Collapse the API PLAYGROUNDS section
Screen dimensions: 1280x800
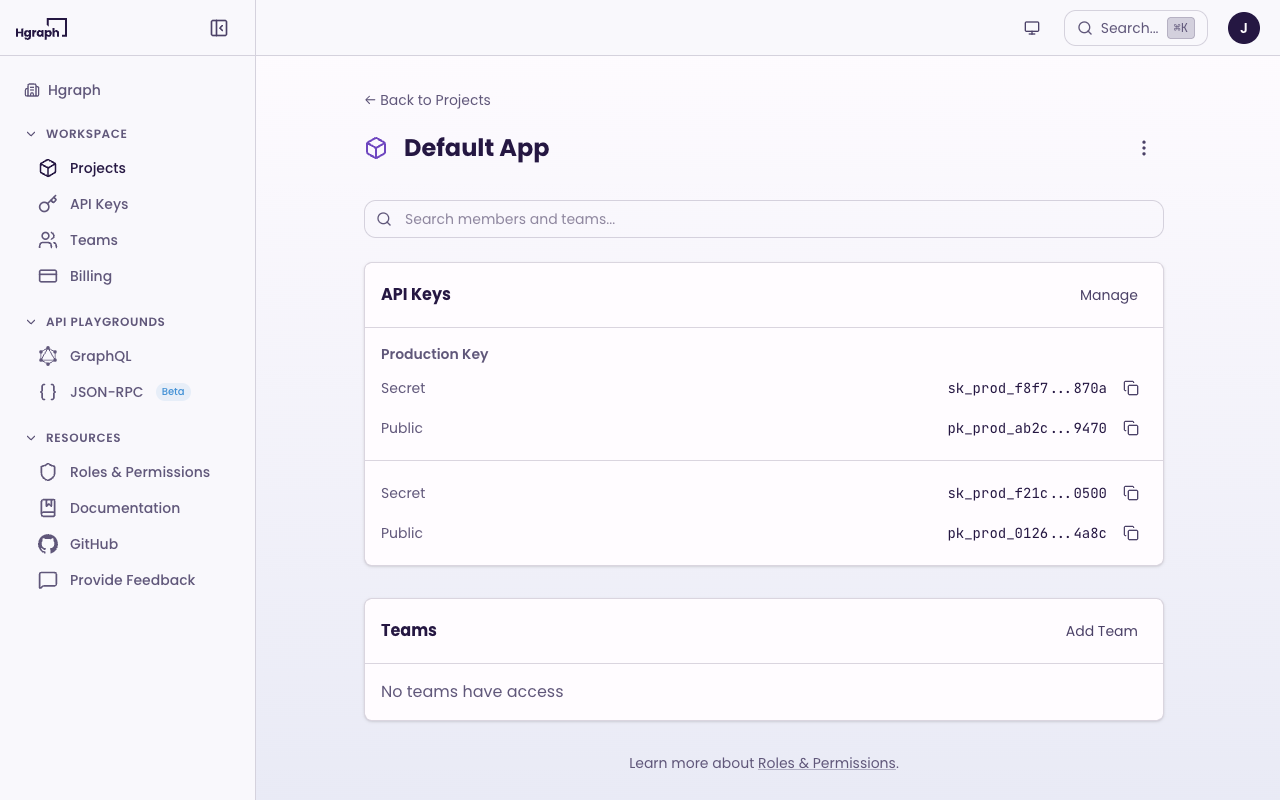(31, 321)
